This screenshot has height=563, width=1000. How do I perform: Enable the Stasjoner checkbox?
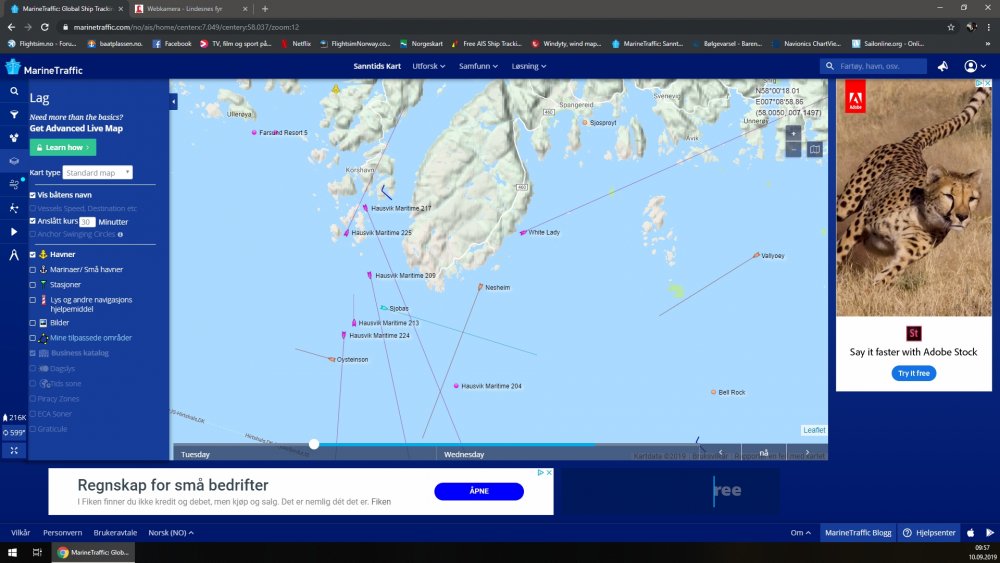point(33,285)
